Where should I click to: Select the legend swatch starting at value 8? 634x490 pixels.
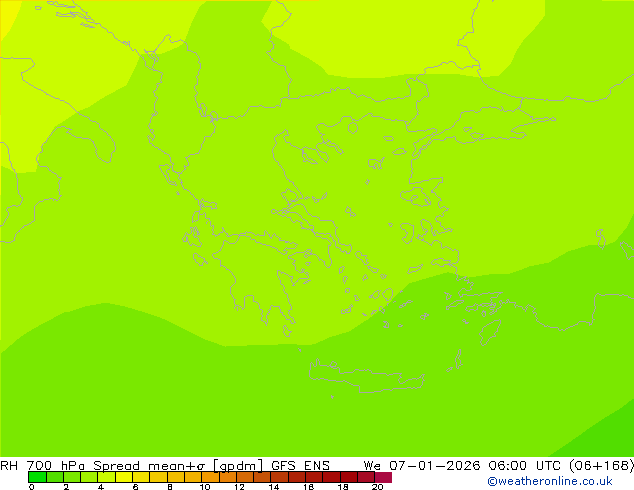(x=176, y=477)
